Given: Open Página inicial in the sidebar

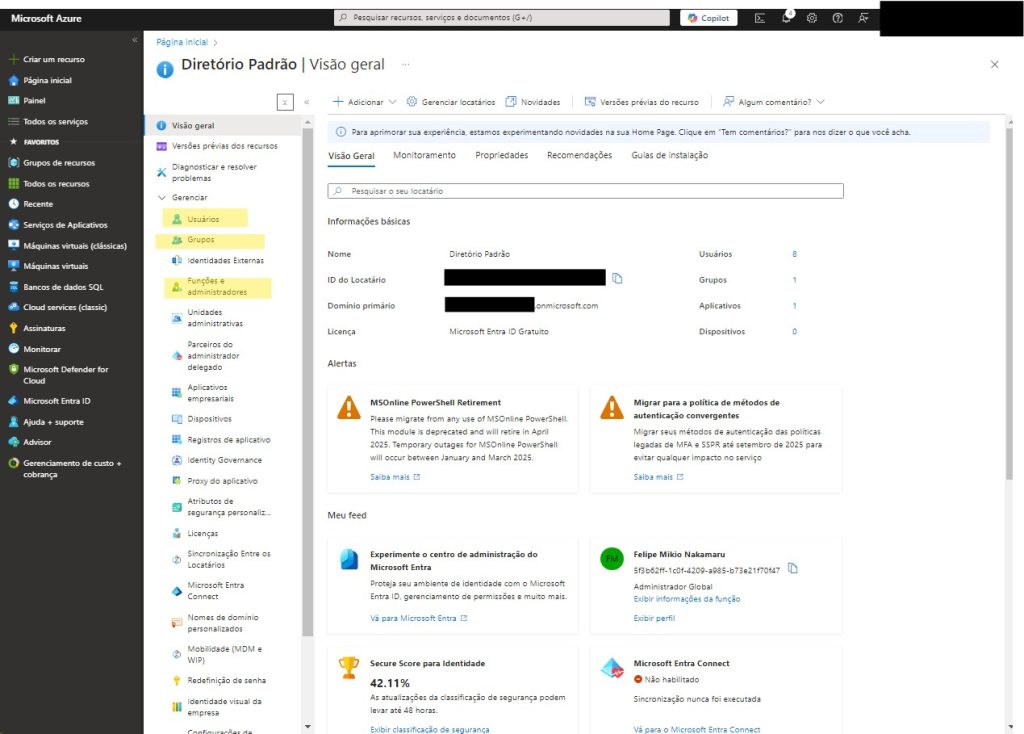Looking at the screenshot, I should click(47, 80).
